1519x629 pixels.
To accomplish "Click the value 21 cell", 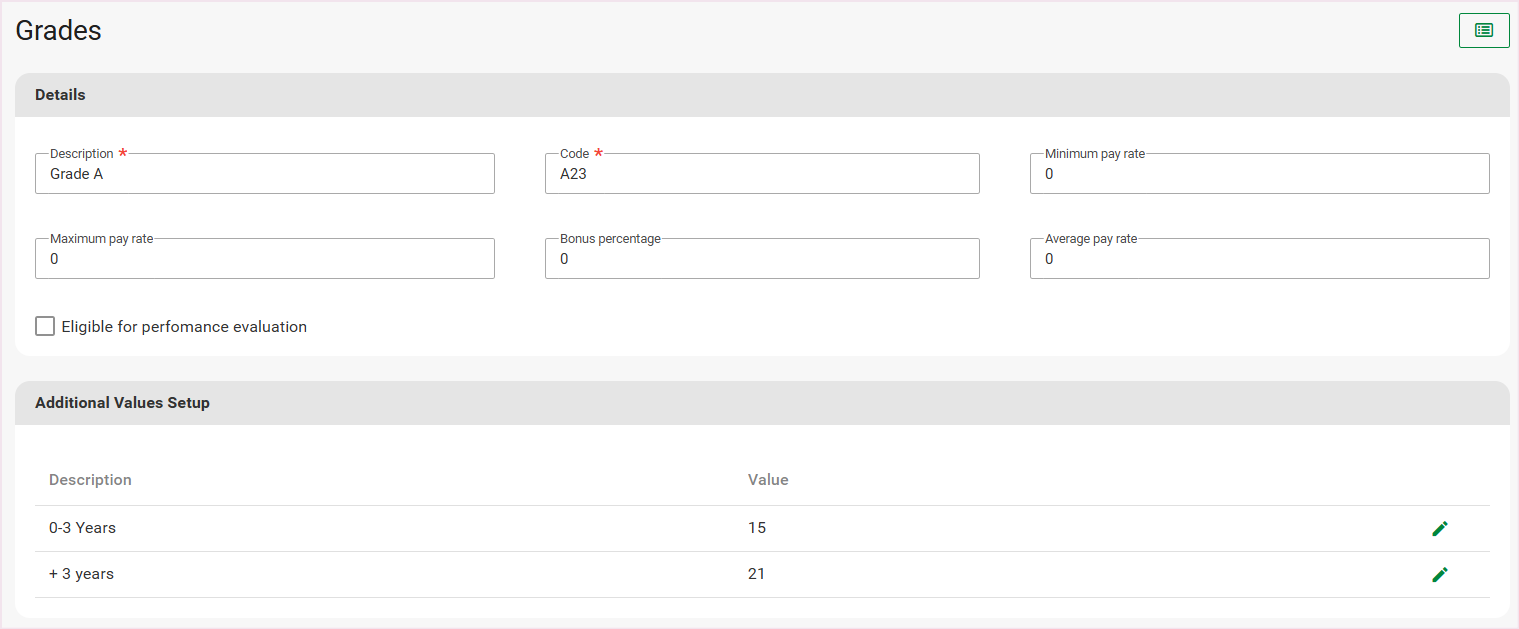I will point(757,574).
